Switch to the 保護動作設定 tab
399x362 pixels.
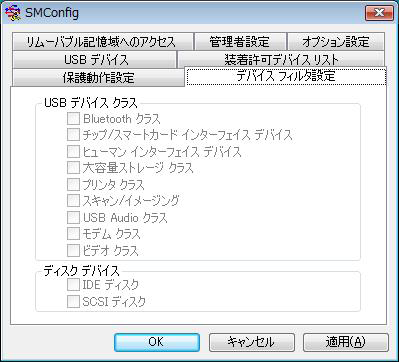(x=98, y=78)
